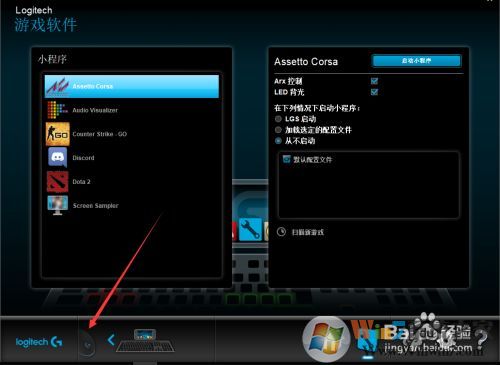Toggle the LED 背光 checkbox
The image size is (500, 365).
point(374,92)
